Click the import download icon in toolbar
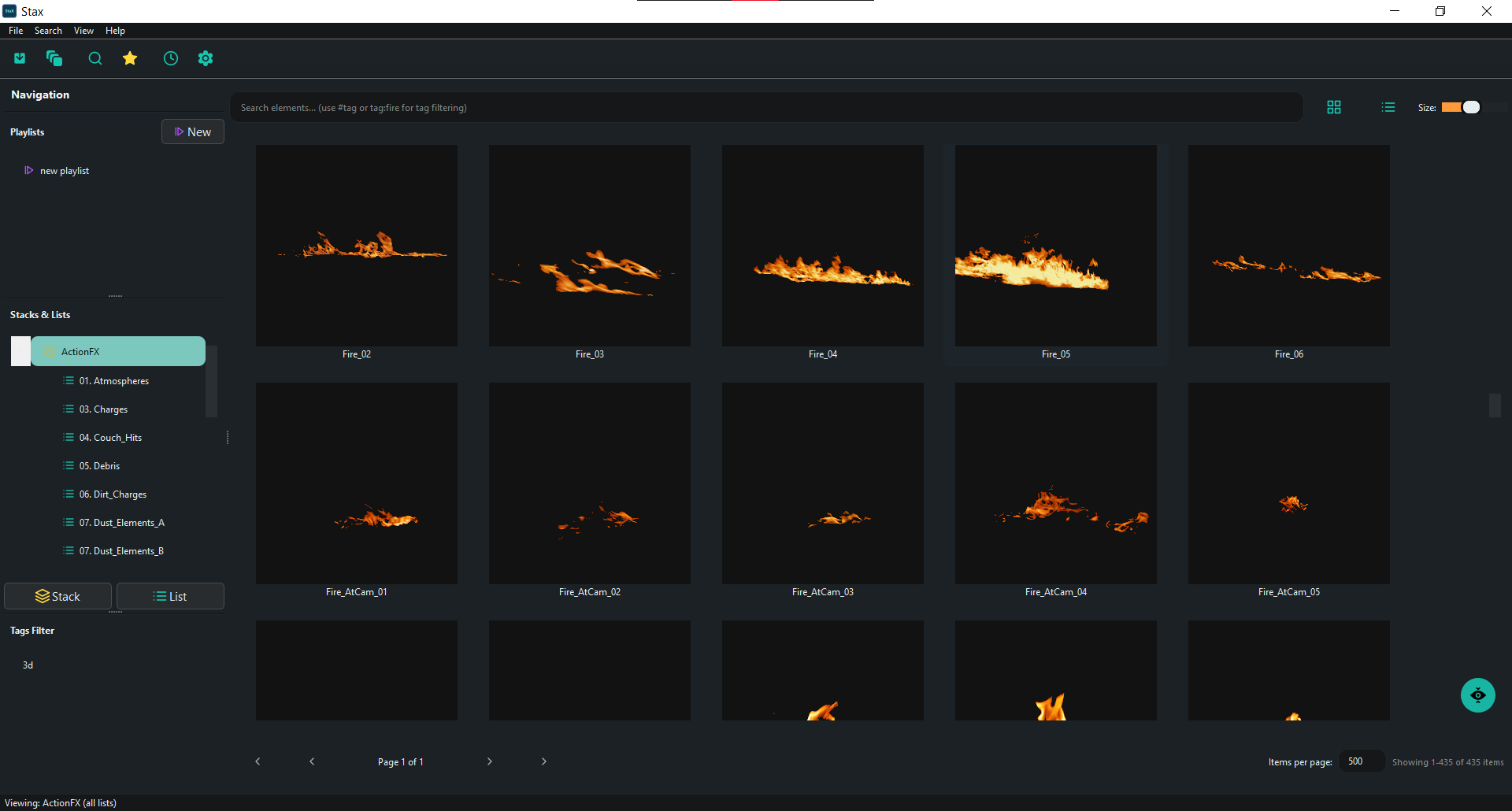The width and height of the screenshot is (1512, 811). pyautogui.click(x=20, y=58)
